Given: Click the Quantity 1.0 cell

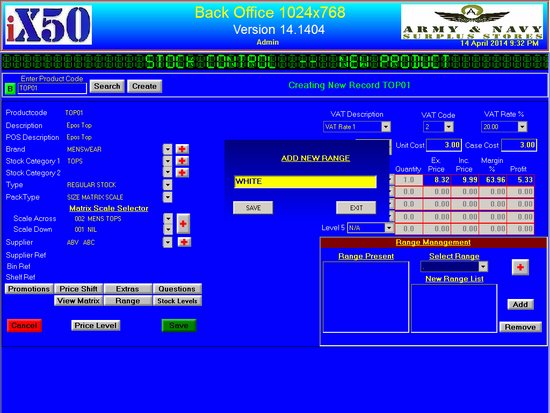Looking at the screenshot, I should click(x=409, y=180).
